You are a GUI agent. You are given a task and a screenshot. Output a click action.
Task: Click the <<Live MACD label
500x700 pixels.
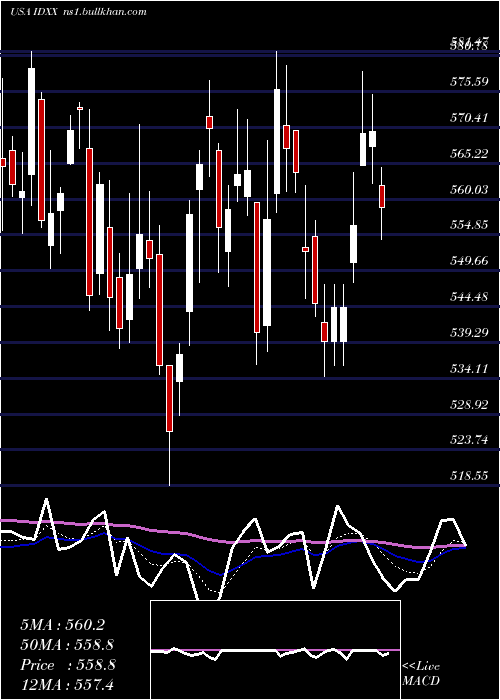pyautogui.click(x=421, y=674)
